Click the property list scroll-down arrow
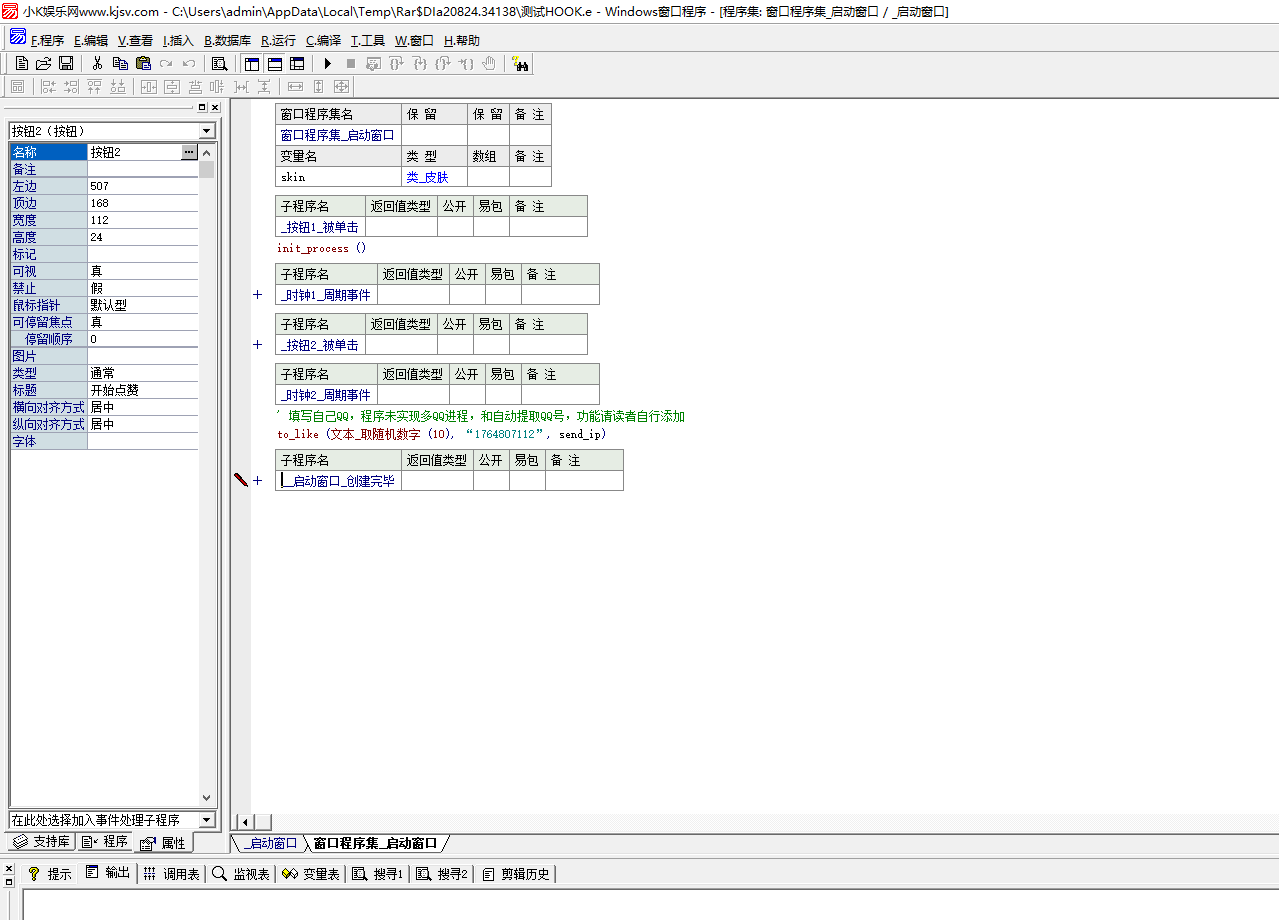 (x=207, y=799)
